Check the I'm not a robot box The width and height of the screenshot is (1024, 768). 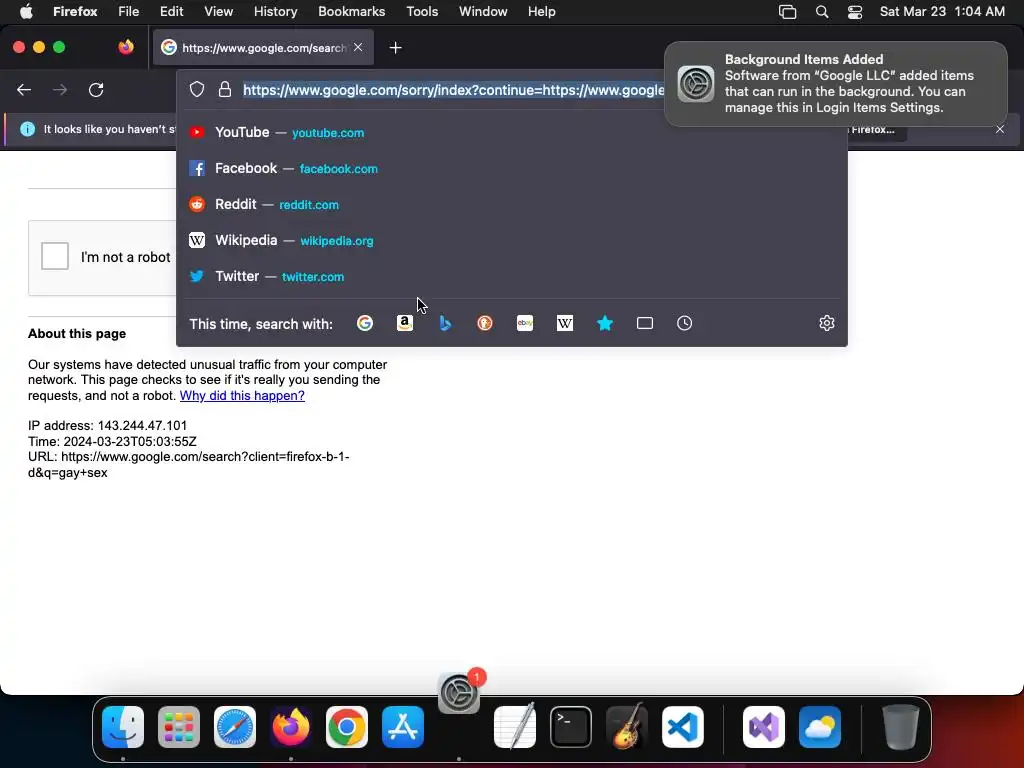[x=55, y=256]
